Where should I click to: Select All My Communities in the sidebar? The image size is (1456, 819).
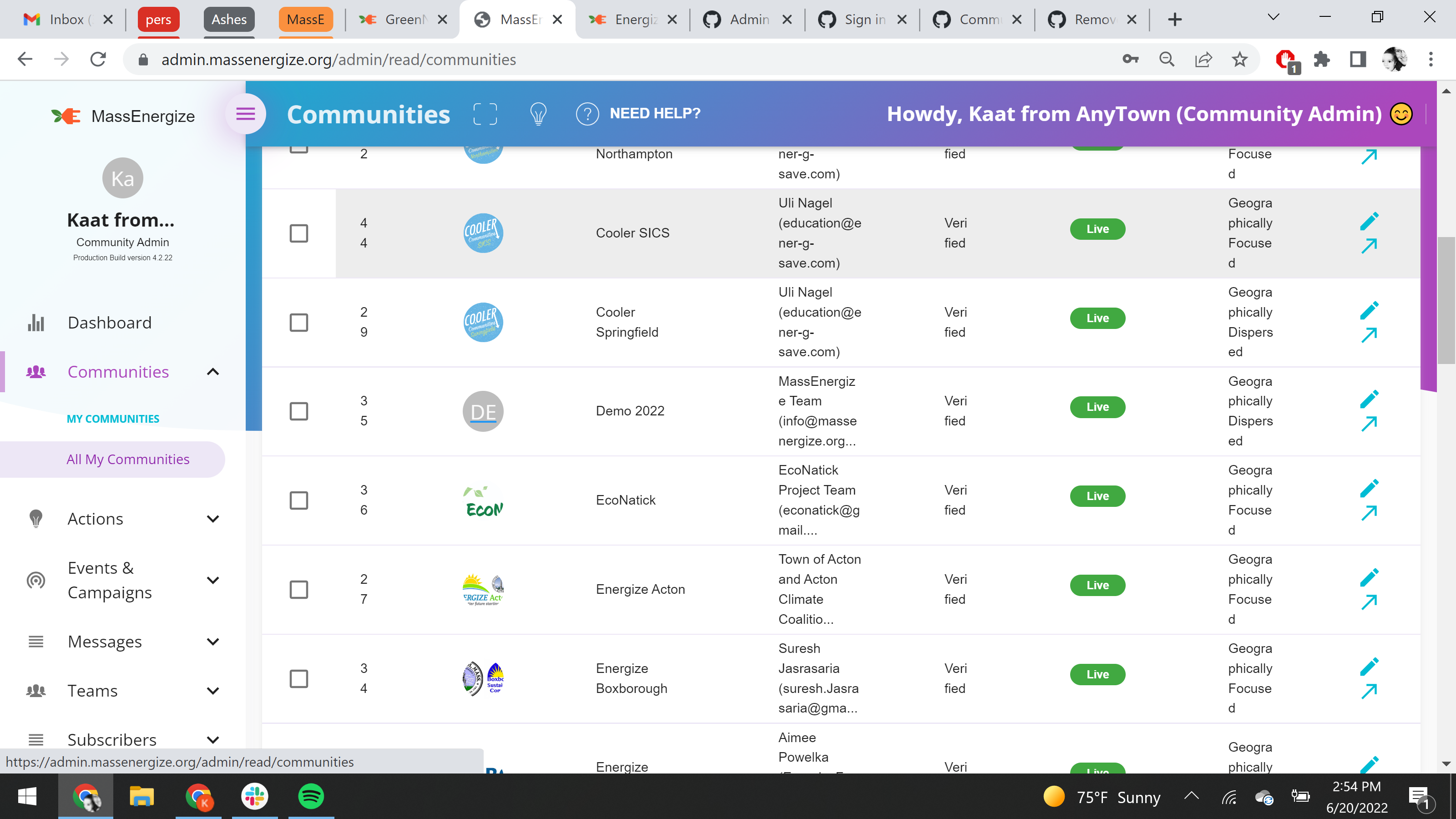coord(128,459)
